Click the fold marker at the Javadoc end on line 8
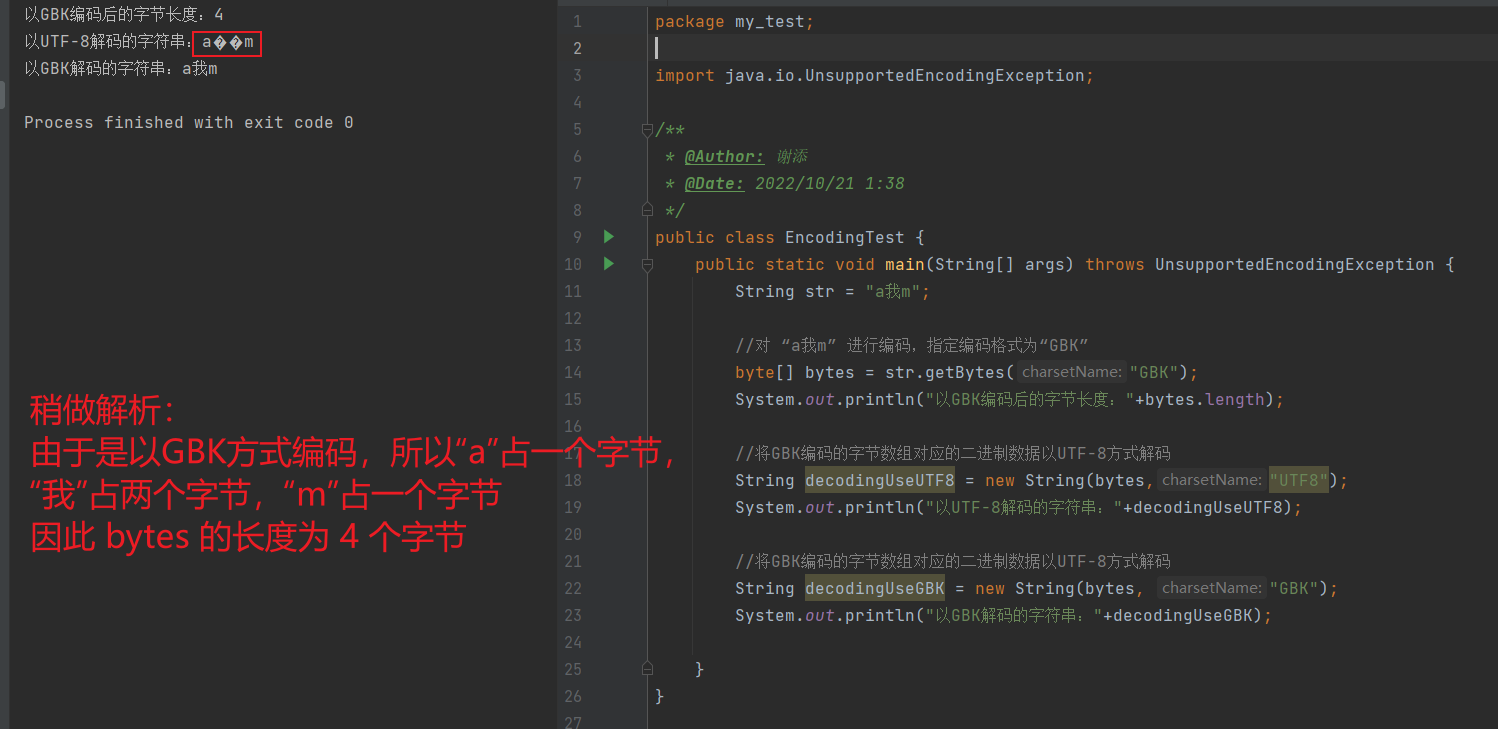The width and height of the screenshot is (1498, 729). (x=647, y=210)
